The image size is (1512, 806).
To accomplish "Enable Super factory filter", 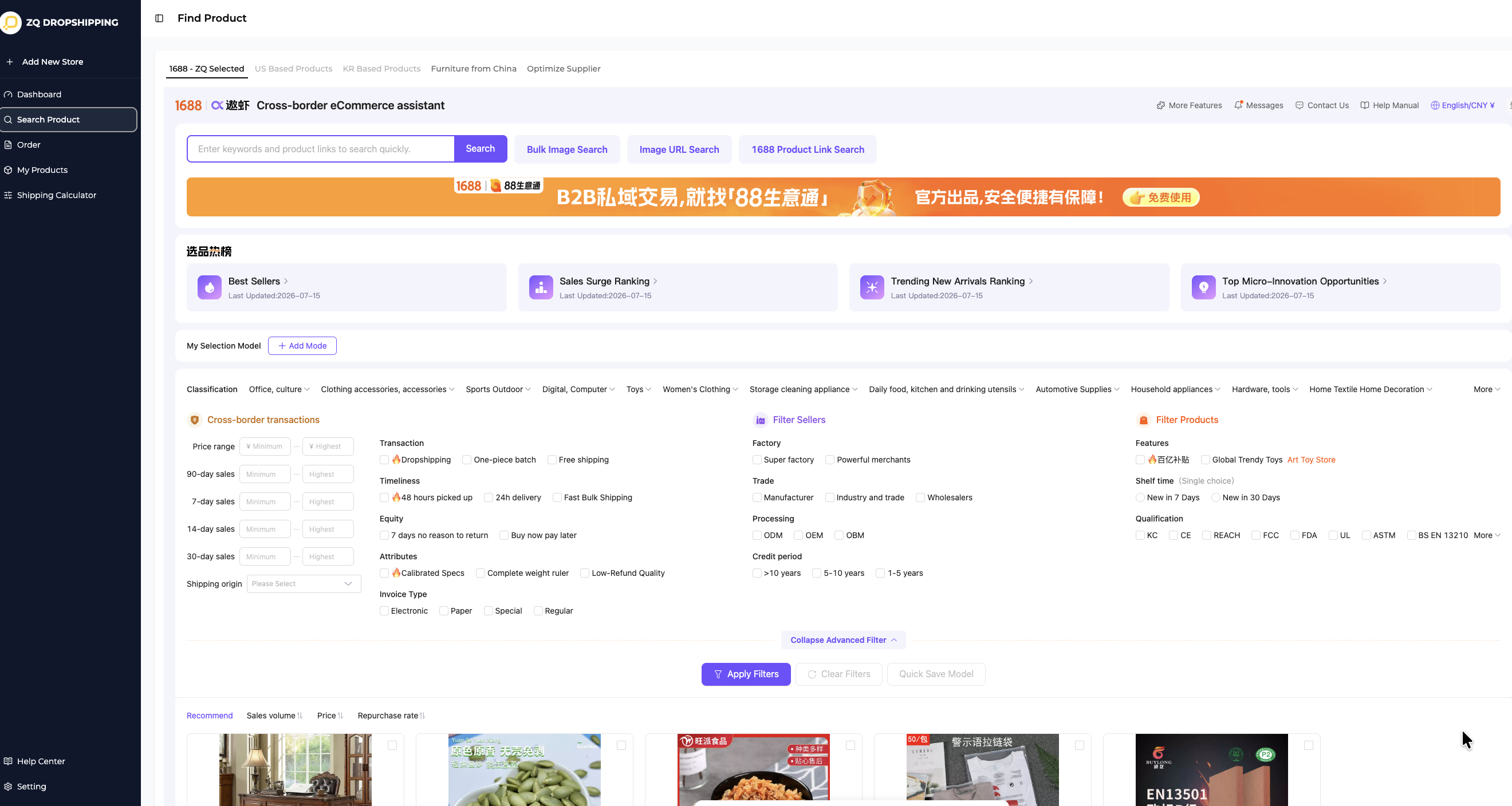I will (757, 460).
